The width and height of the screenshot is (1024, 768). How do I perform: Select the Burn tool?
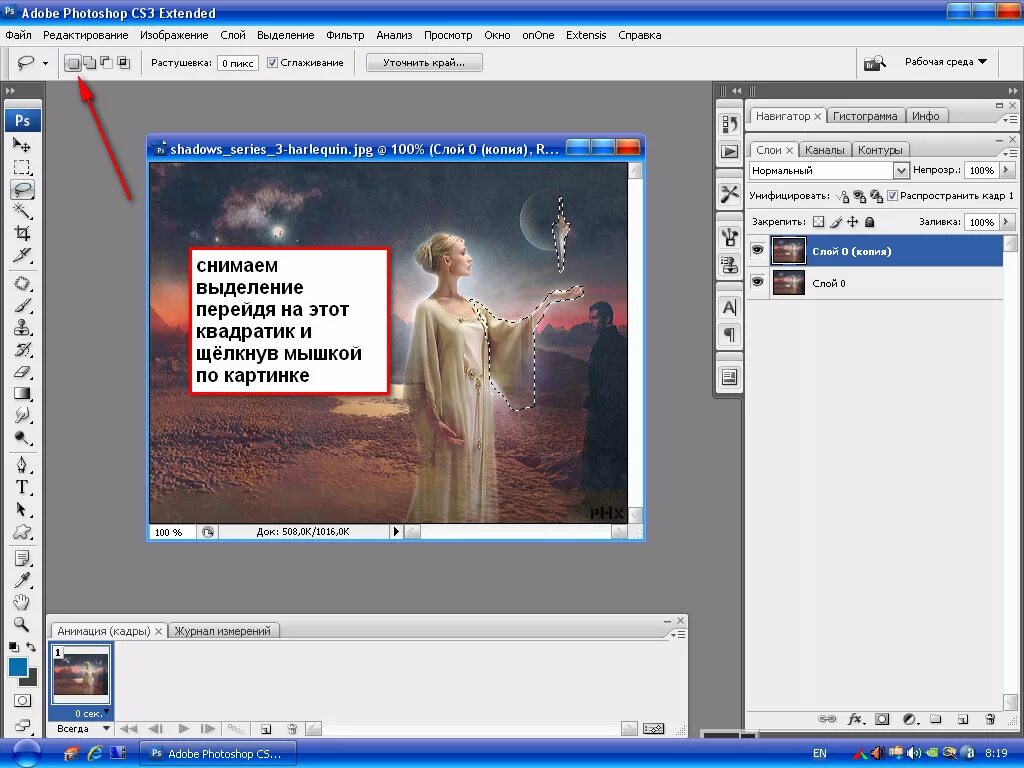point(22,438)
